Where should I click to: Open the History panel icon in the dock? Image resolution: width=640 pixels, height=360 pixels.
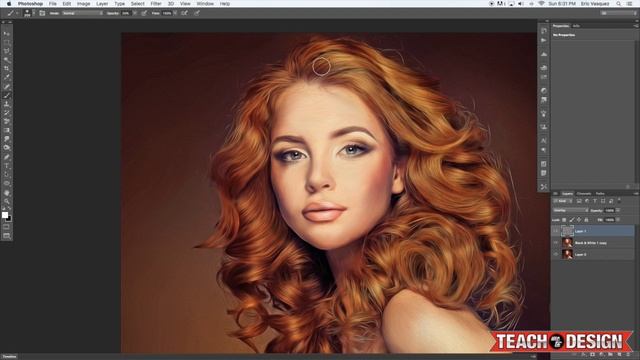coord(544,31)
